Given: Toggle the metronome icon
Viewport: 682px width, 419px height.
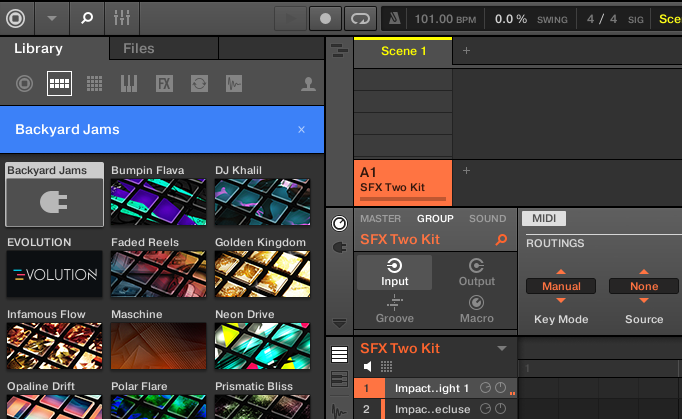Looking at the screenshot, I should point(394,19).
